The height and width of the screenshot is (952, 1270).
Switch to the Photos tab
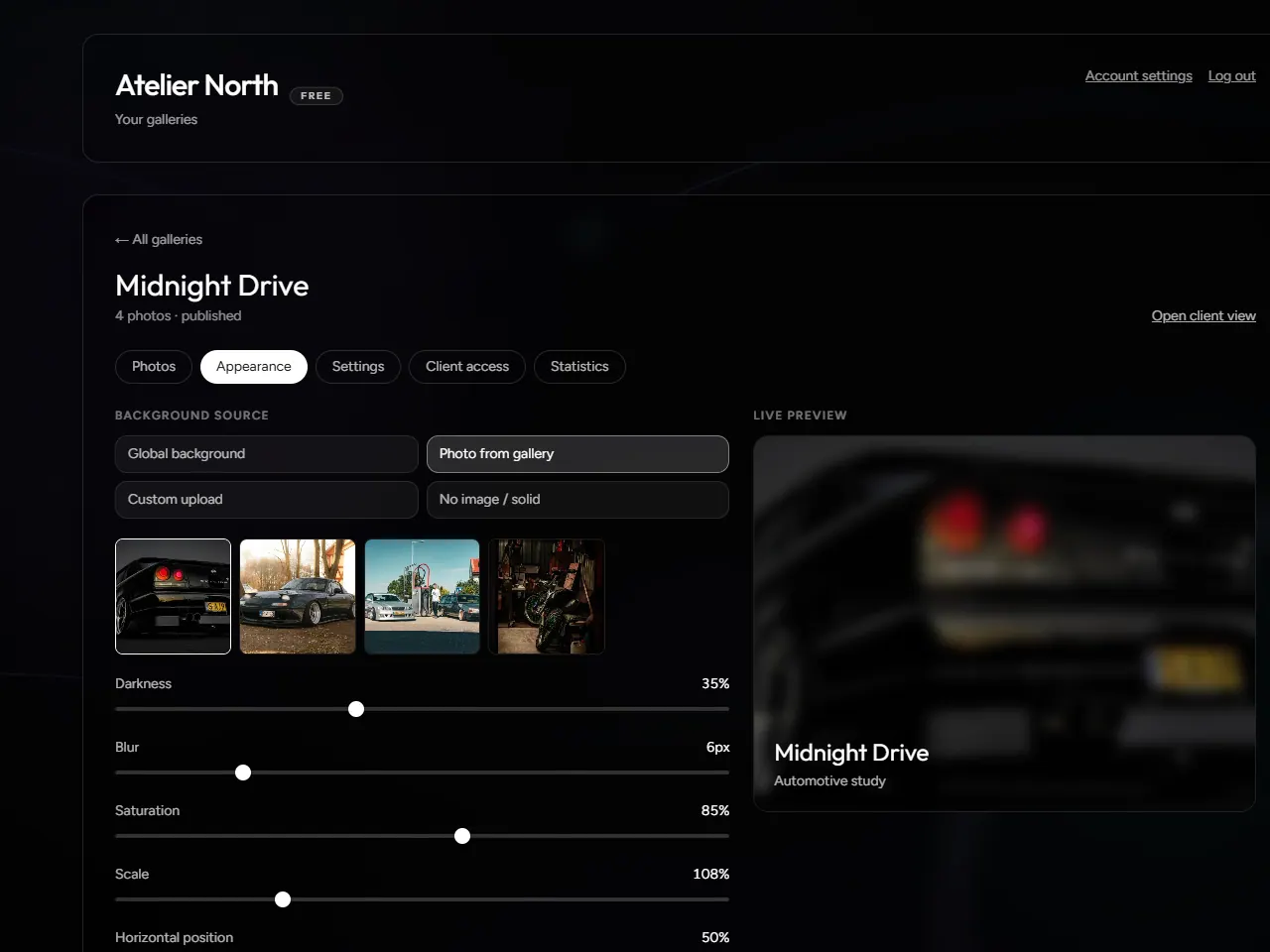point(154,366)
